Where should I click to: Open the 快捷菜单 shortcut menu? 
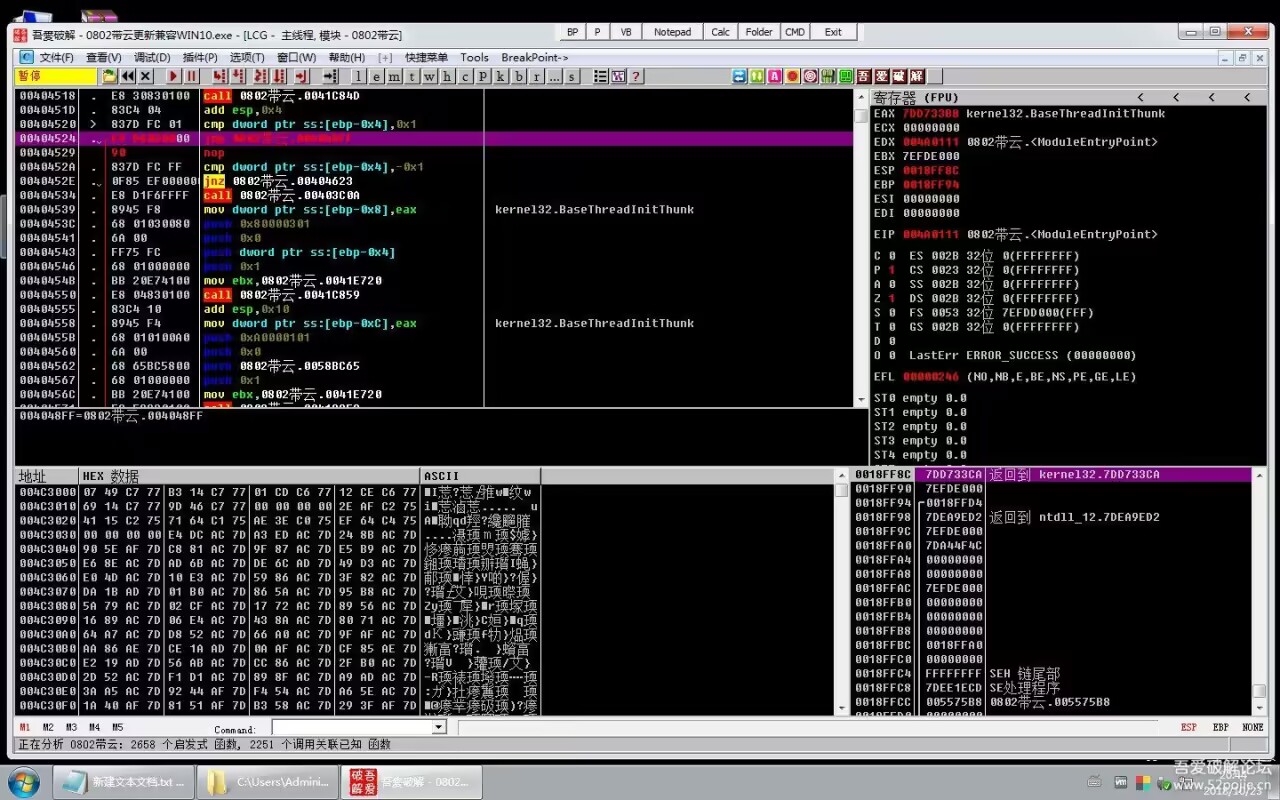[426, 57]
